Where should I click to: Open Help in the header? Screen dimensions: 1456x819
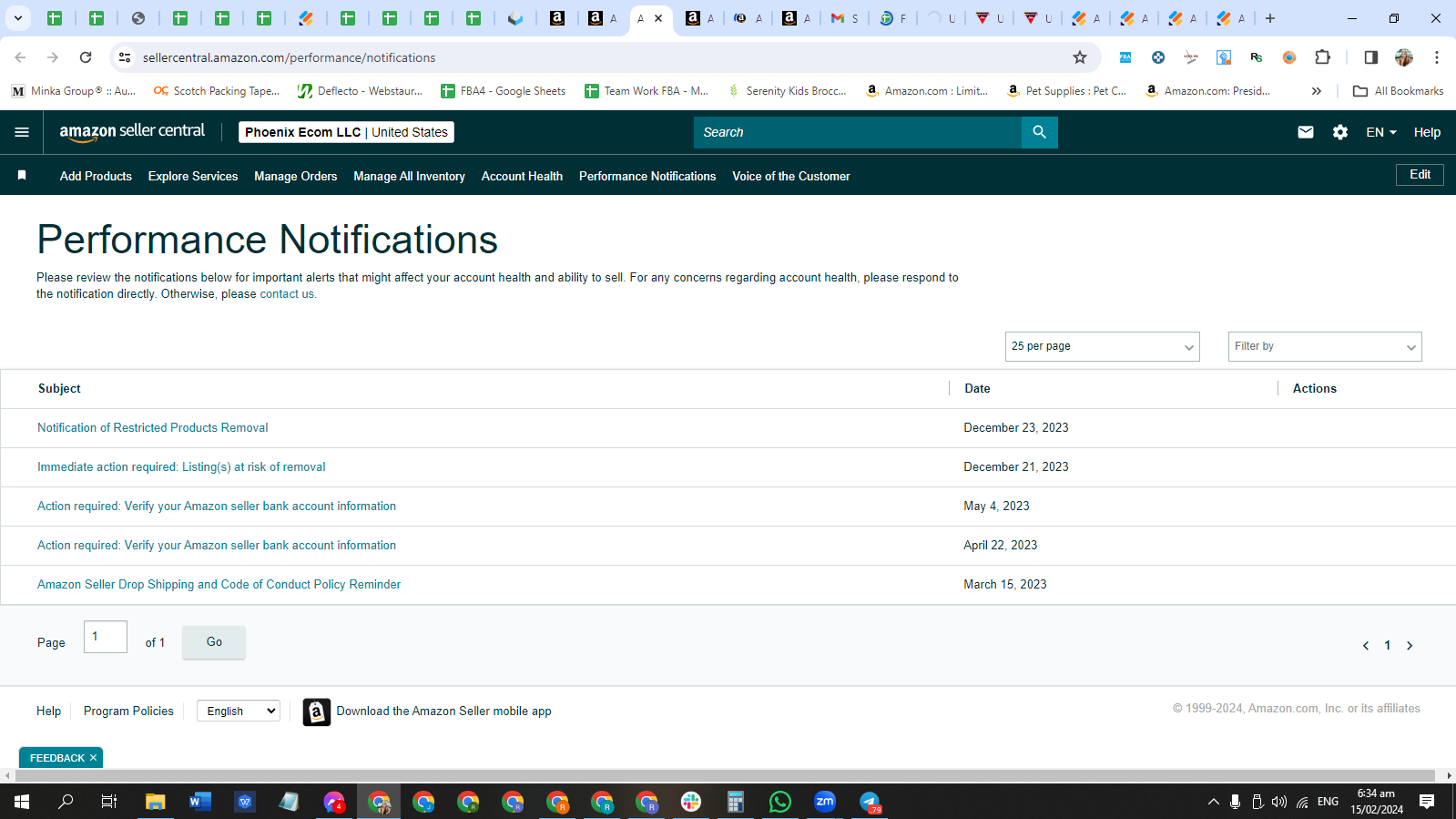click(x=1427, y=132)
